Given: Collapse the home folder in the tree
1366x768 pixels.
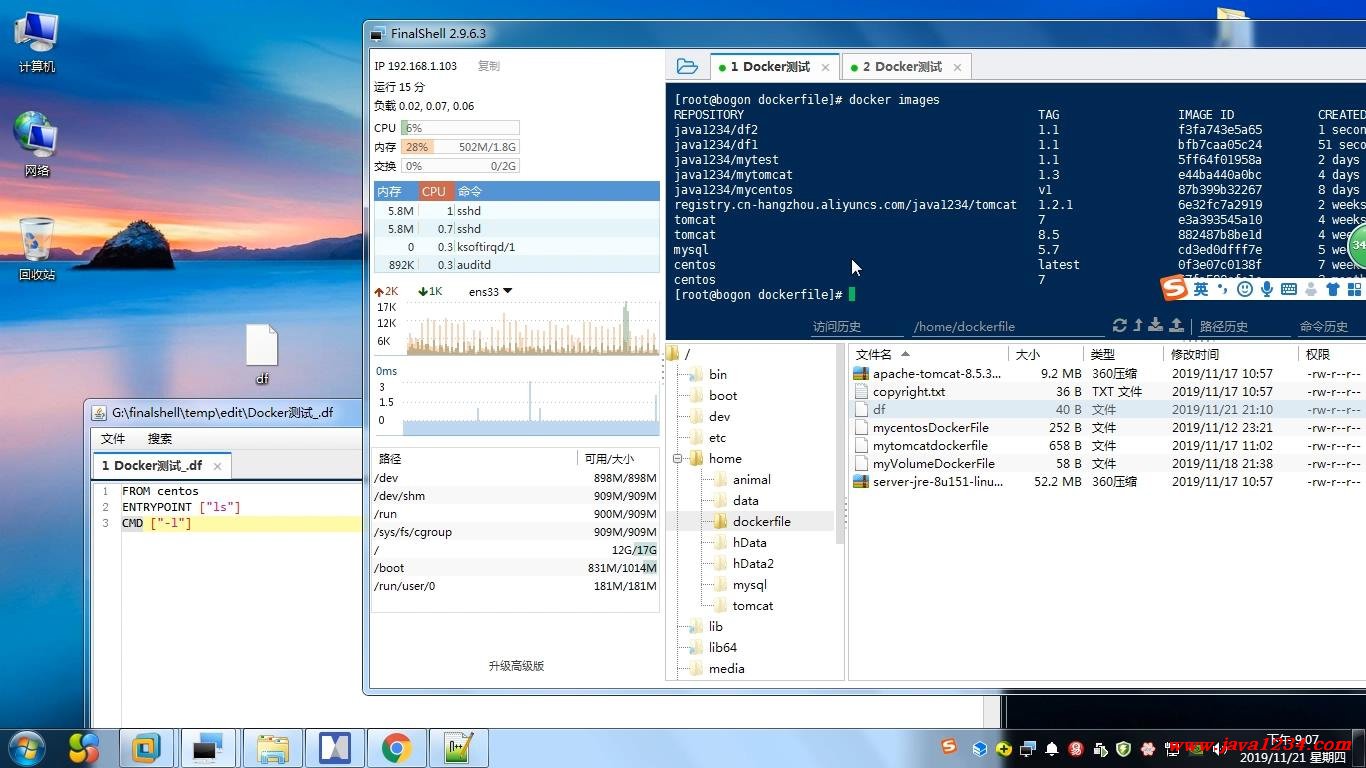Looking at the screenshot, I should coord(677,459).
